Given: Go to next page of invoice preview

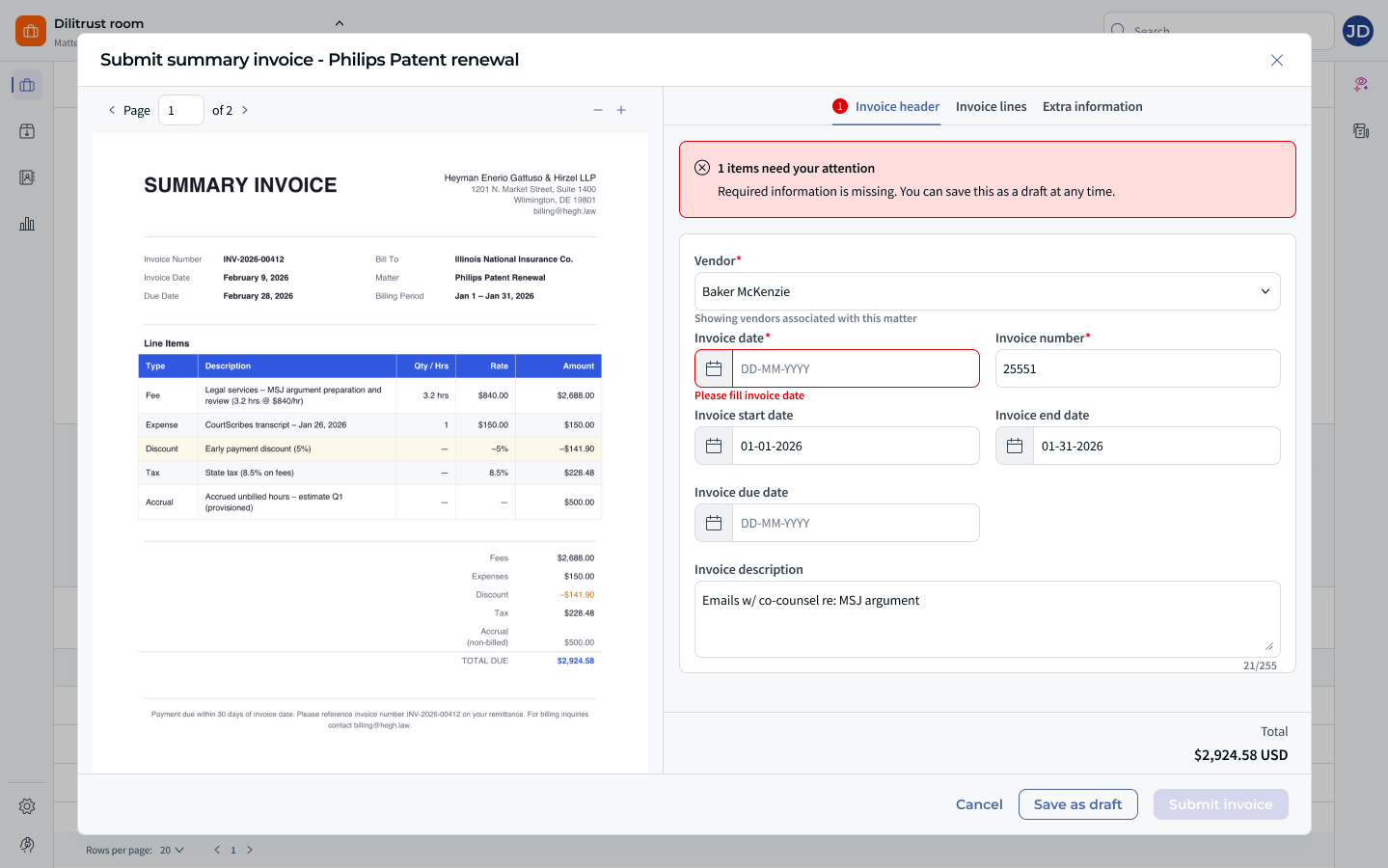Looking at the screenshot, I should point(245,110).
